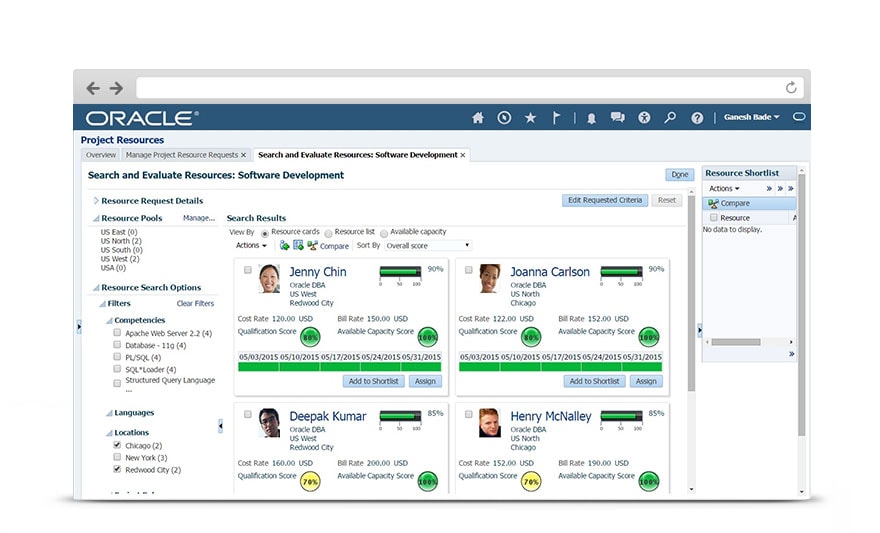Select the Available capacity view option
Image resolution: width=880 pixels, height=533 pixels.
384,233
